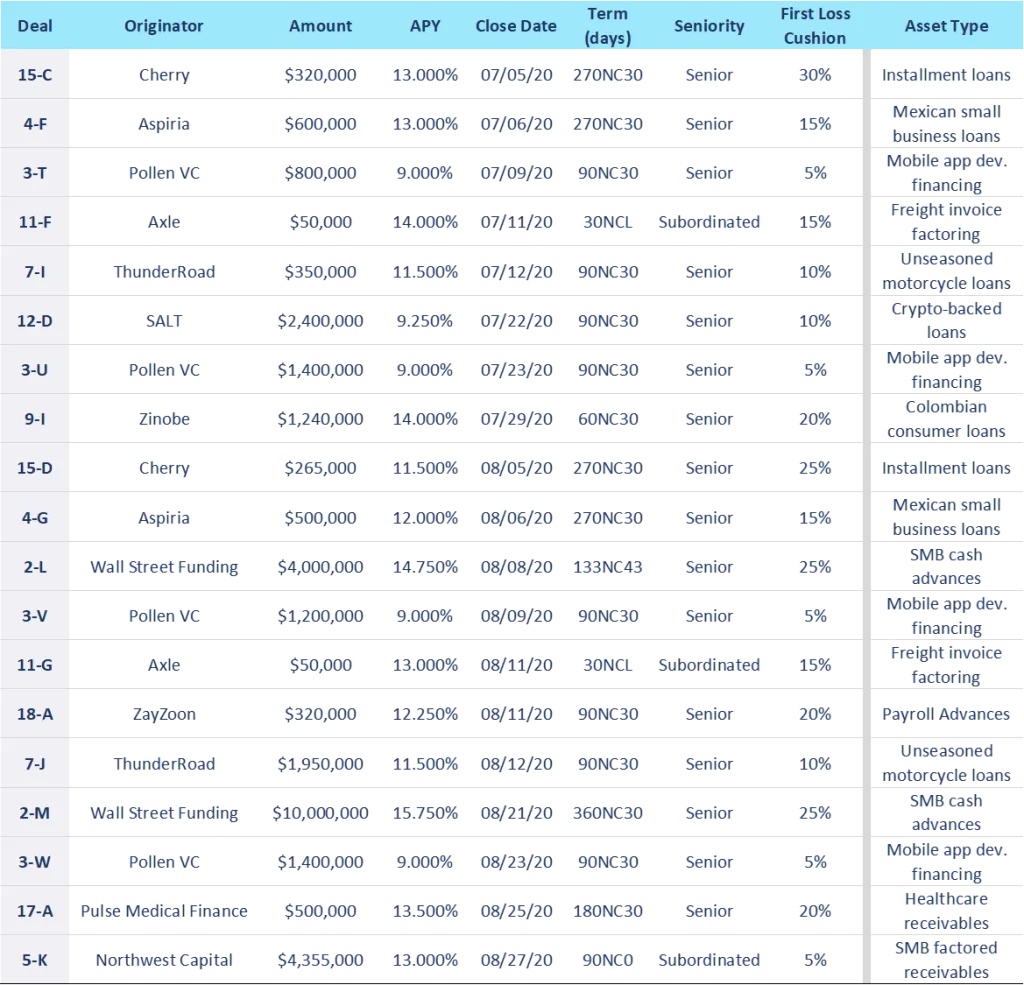Viewport: 1024px width, 985px height.
Task: Click the $1,950,000 amount cell
Action: point(321,764)
